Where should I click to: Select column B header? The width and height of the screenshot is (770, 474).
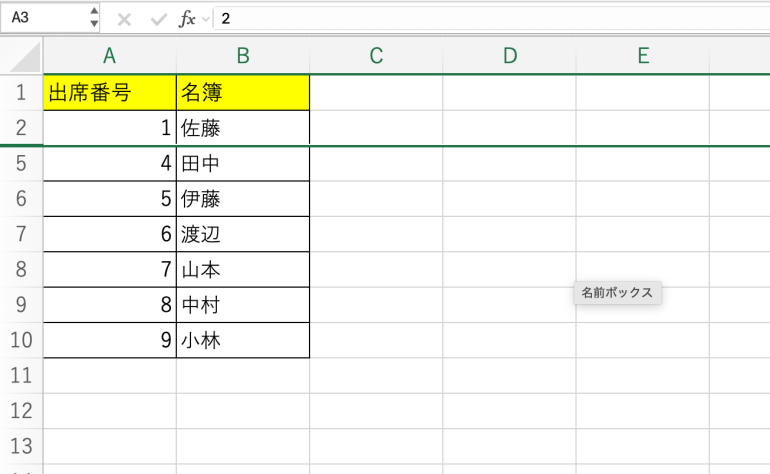(243, 56)
